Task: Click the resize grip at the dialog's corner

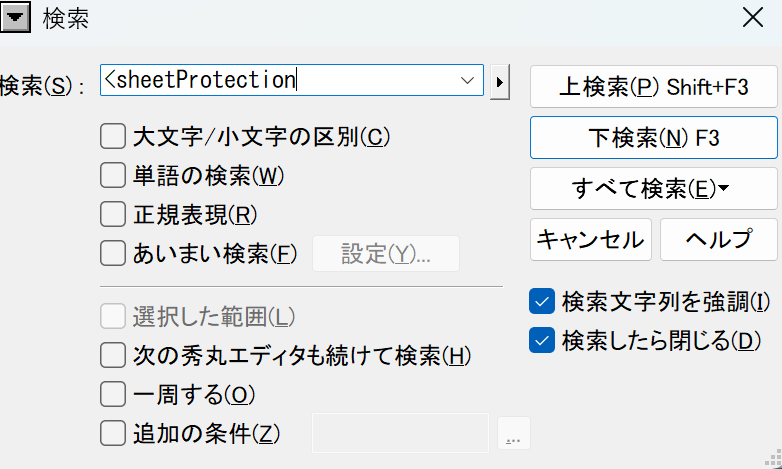Action: point(772,460)
